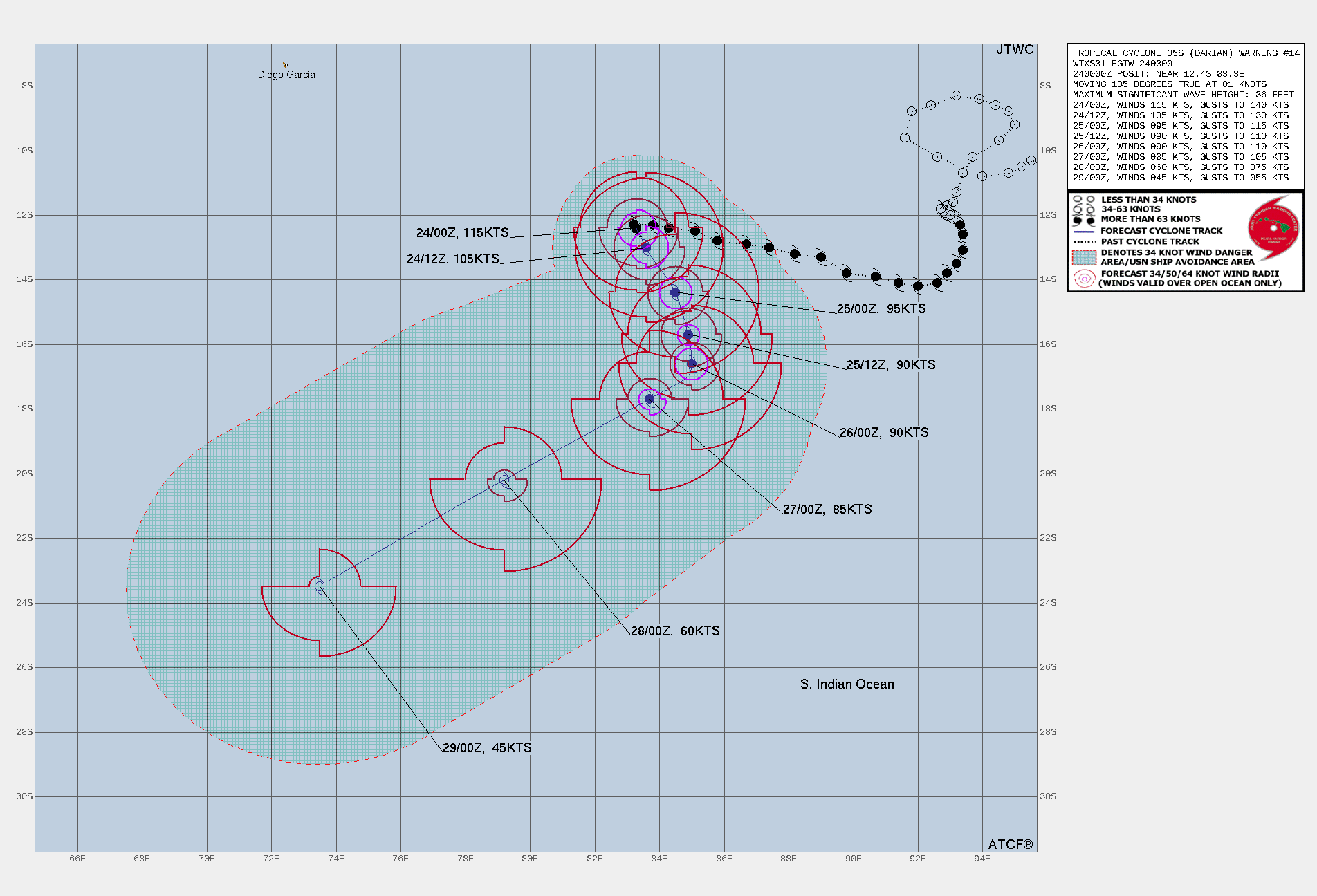Click the 27/00Z cyclone position dot
Image resolution: width=1317 pixels, height=896 pixels.
pos(650,399)
